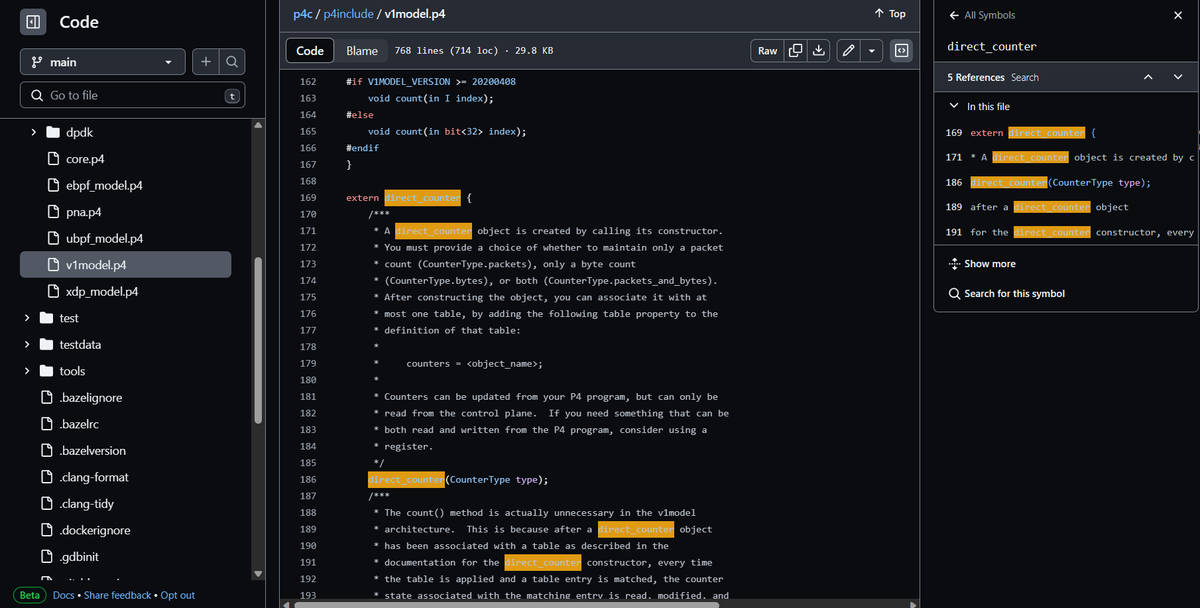Close the symbols panel
Screen dimensions: 1200x608
1177,15
